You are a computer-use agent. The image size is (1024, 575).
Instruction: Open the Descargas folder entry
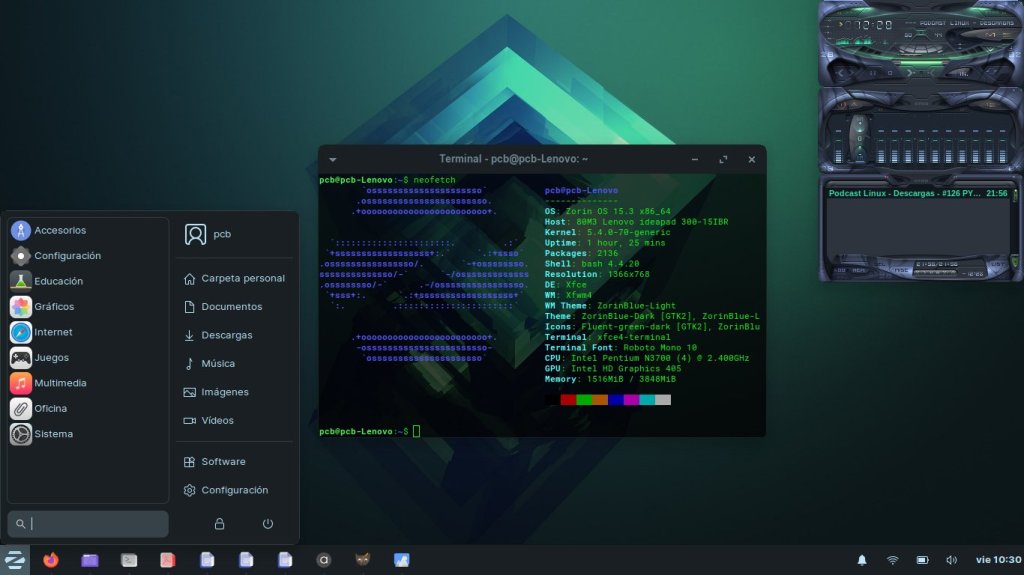tap(226, 335)
